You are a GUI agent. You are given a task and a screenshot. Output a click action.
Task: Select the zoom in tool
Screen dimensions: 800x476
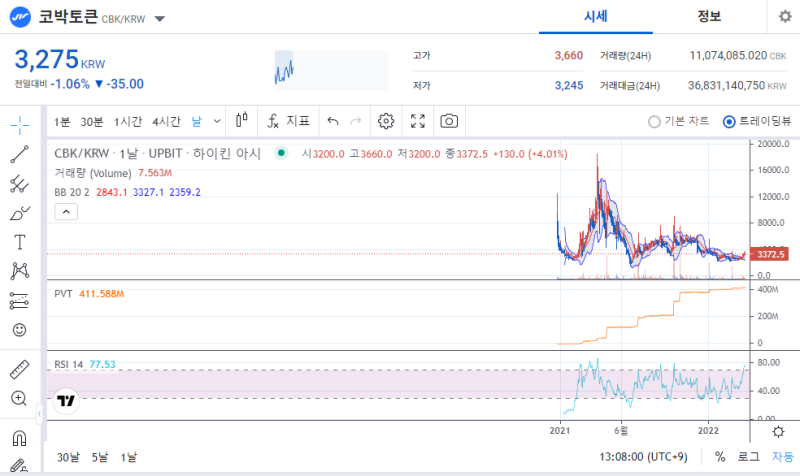pyautogui.click(x=19, y=398)
